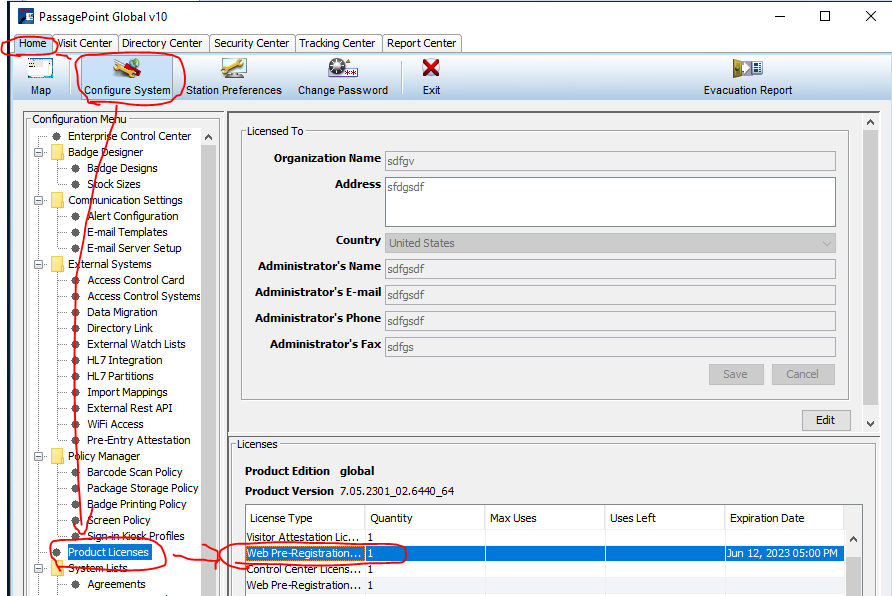The width and height of the screenshot is (892, 596).
Task: Click the Configuration Menu scrollbar up arrow
Action: (x=208, y=137)
